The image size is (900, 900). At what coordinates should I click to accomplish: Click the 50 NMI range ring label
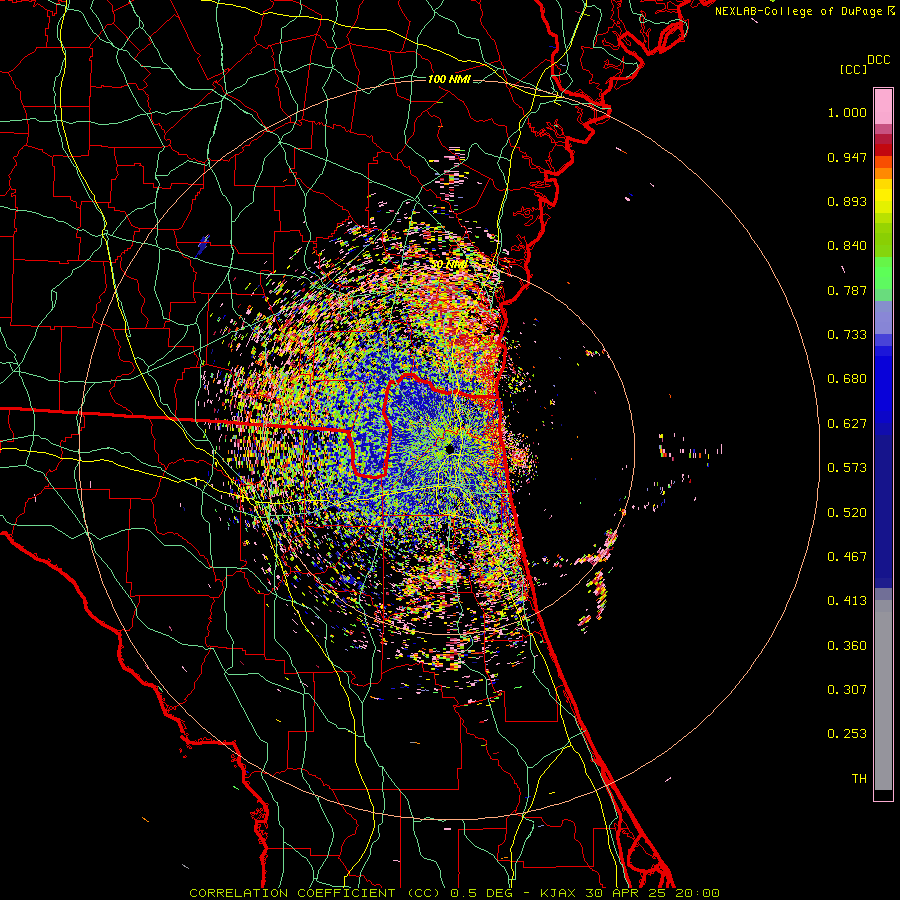coord(448,265)
